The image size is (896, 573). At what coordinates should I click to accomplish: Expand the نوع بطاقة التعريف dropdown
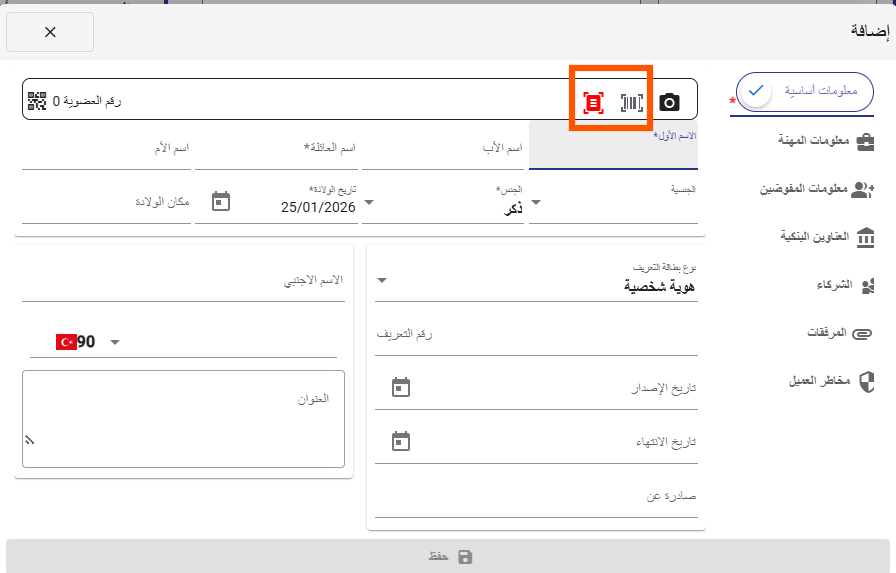(x=381, y=280)
